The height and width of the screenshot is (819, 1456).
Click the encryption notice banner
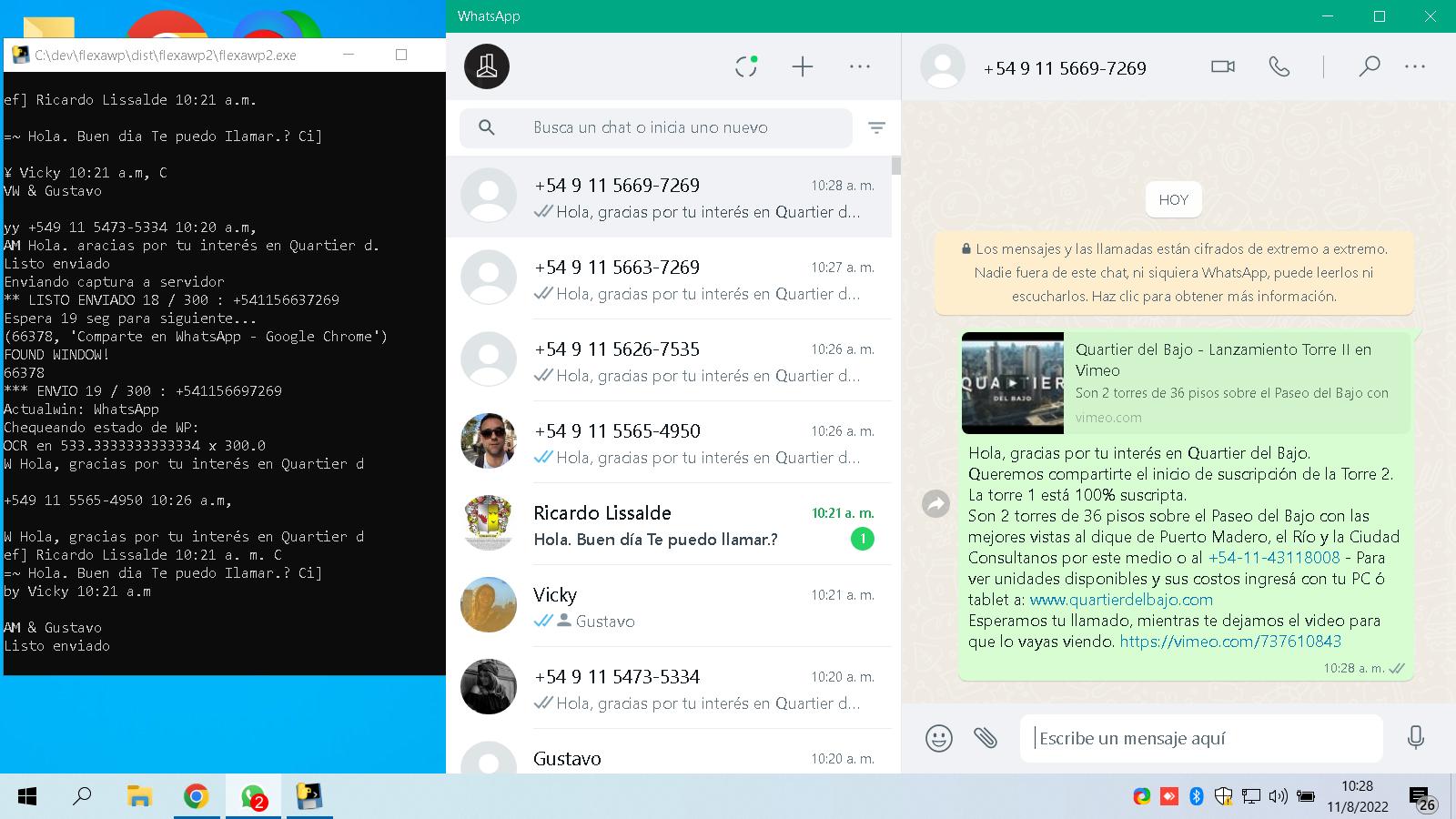coord(1174,272)
